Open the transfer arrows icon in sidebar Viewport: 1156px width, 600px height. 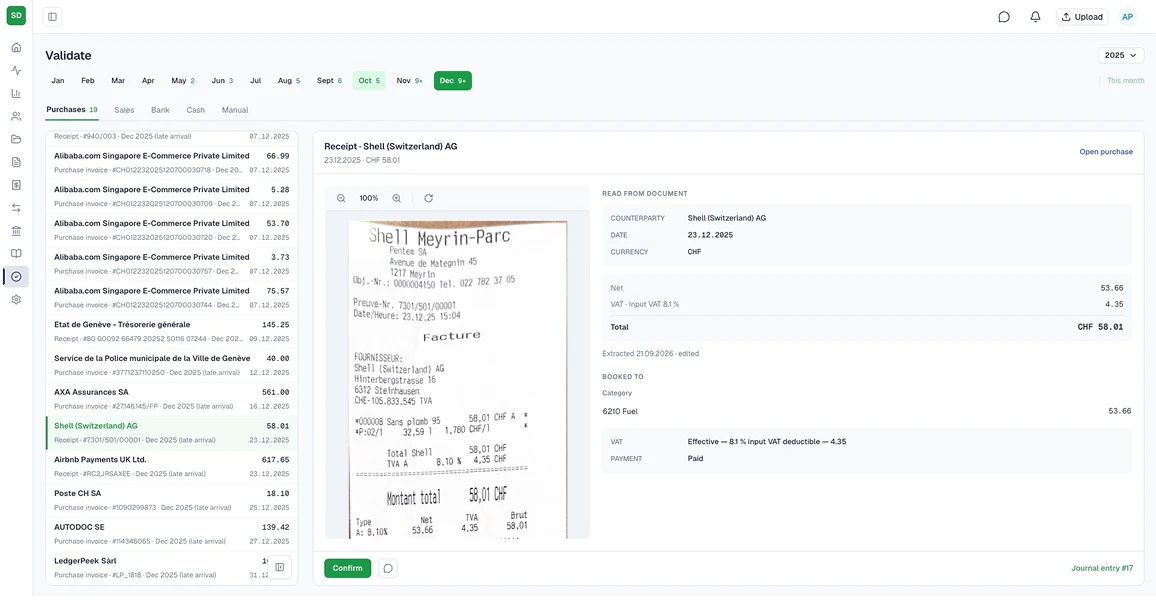pos(16,208)
